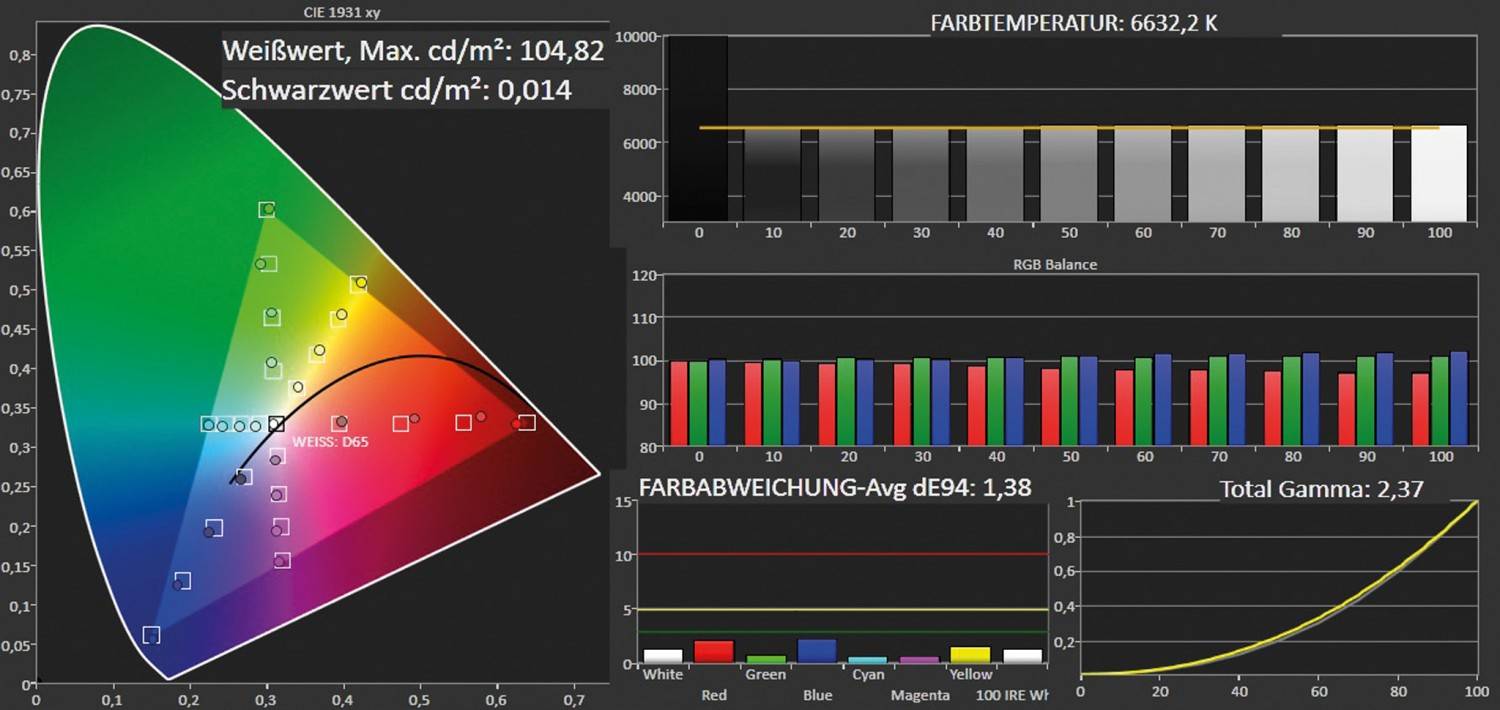The height and width of the screenshot is (710, 1500).
Task: Click the White bar in the color deviation chart
Action: [663, 656]
